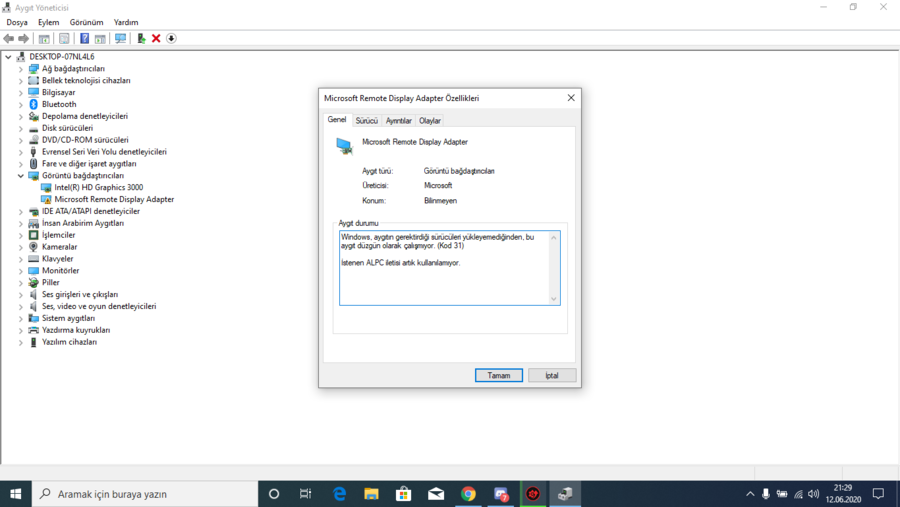Click the device status scrollbar down arrow
The height and width of the screenshot is (507, 900).
coord(554,299)
